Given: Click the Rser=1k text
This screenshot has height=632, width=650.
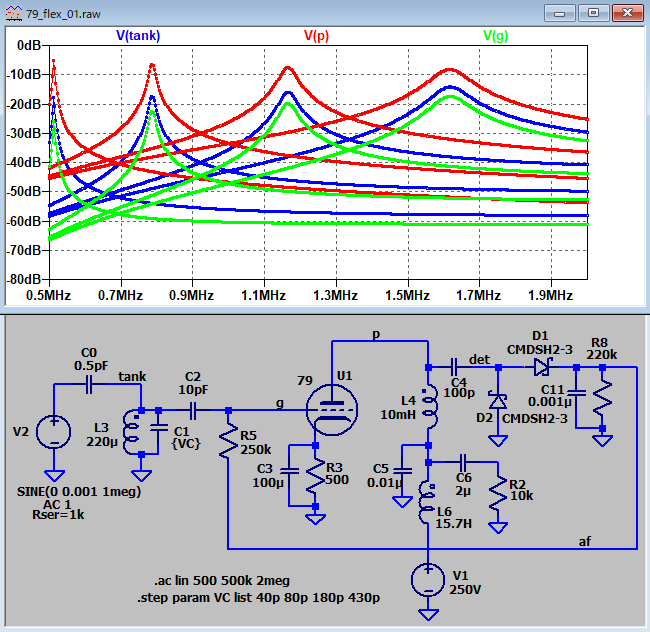Looking at the screenshot, I should click(58, 515).
